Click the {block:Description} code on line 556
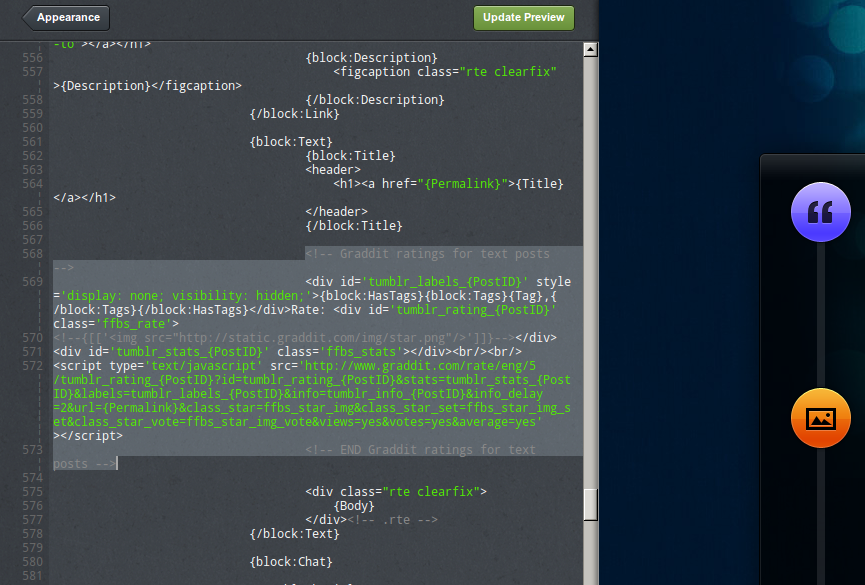Viewport: 865px width, 585px height. coord(371,58)
